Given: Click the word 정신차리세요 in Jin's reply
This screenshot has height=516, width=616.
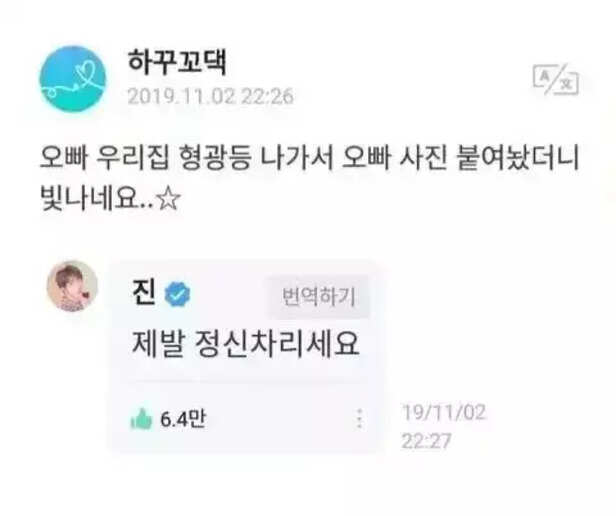Looking at the screenshot, I should [x=277, y=344].
